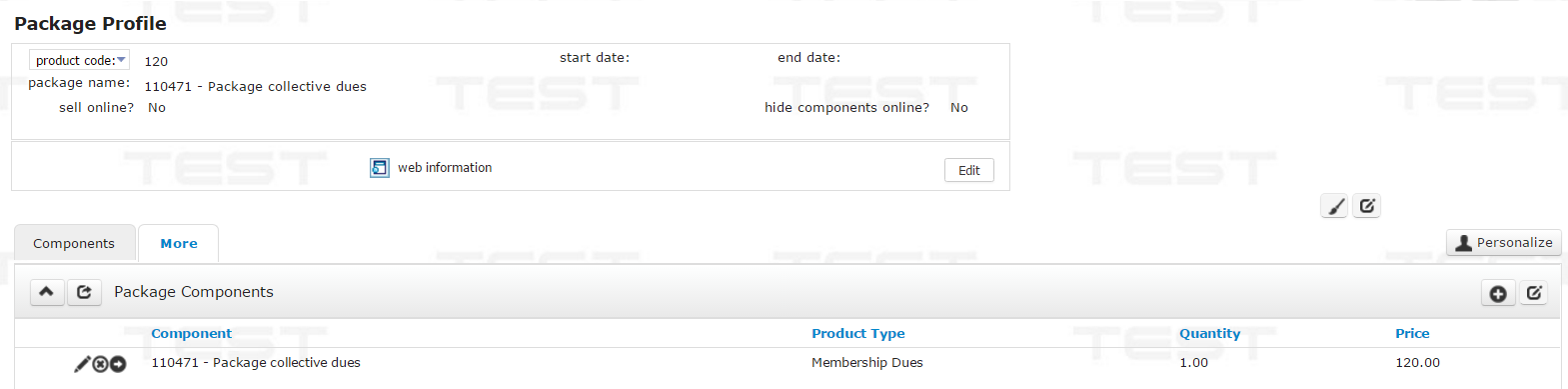The width and height of the screenshot is (1568, 389).
Task: Click the web information icon
Action: coord(380,168)
